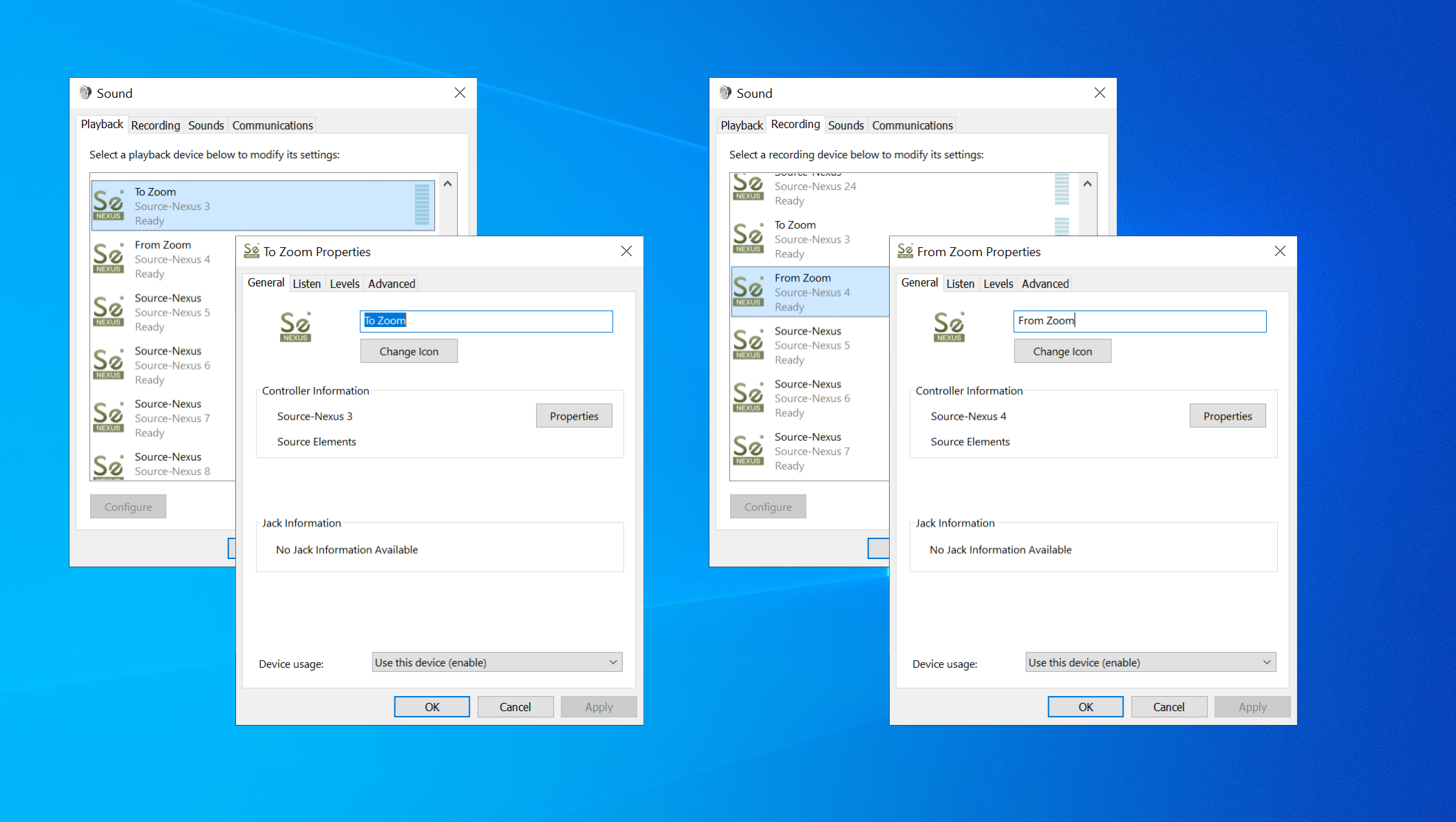Open Advanced tab in To Zoom Properties
The height and width of the screenshot is (822, 1456).
pyautogui.click(x=392, y=284)
